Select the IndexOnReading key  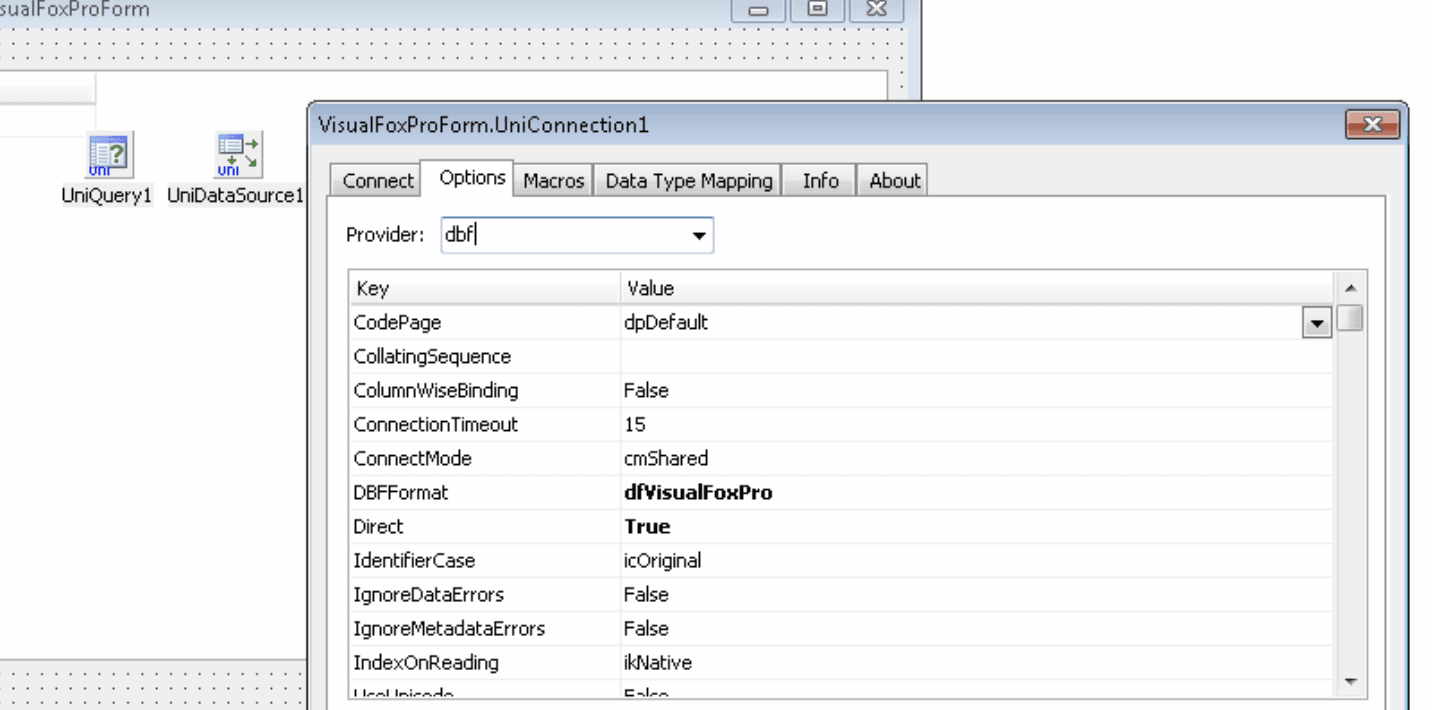pos(485,663)
